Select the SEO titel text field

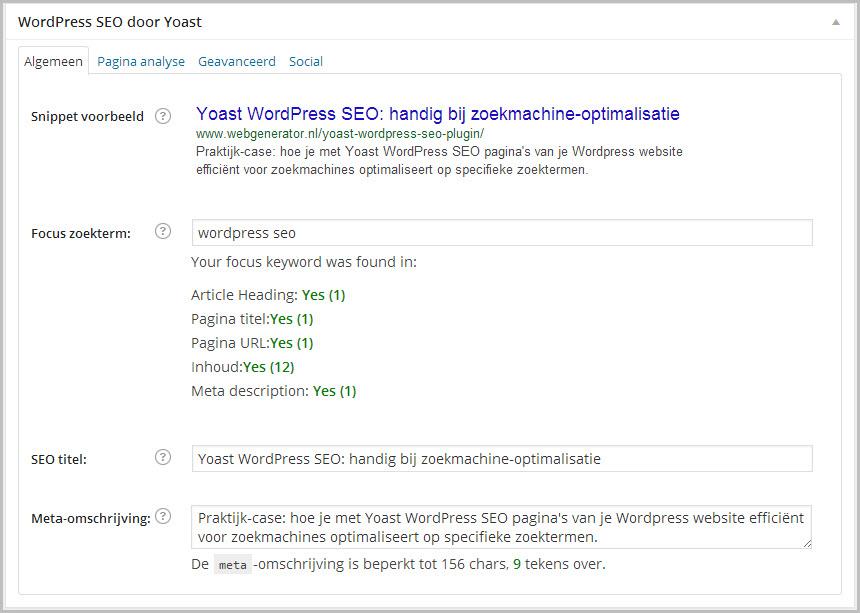[x=500, y=458]
